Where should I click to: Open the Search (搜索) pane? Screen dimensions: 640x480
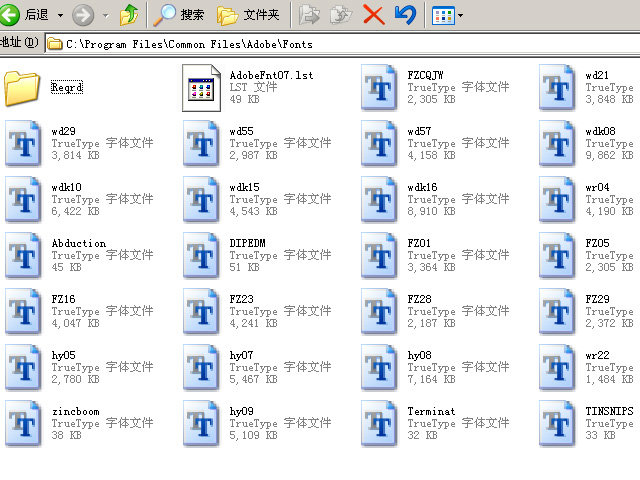[x=178, y=15]
